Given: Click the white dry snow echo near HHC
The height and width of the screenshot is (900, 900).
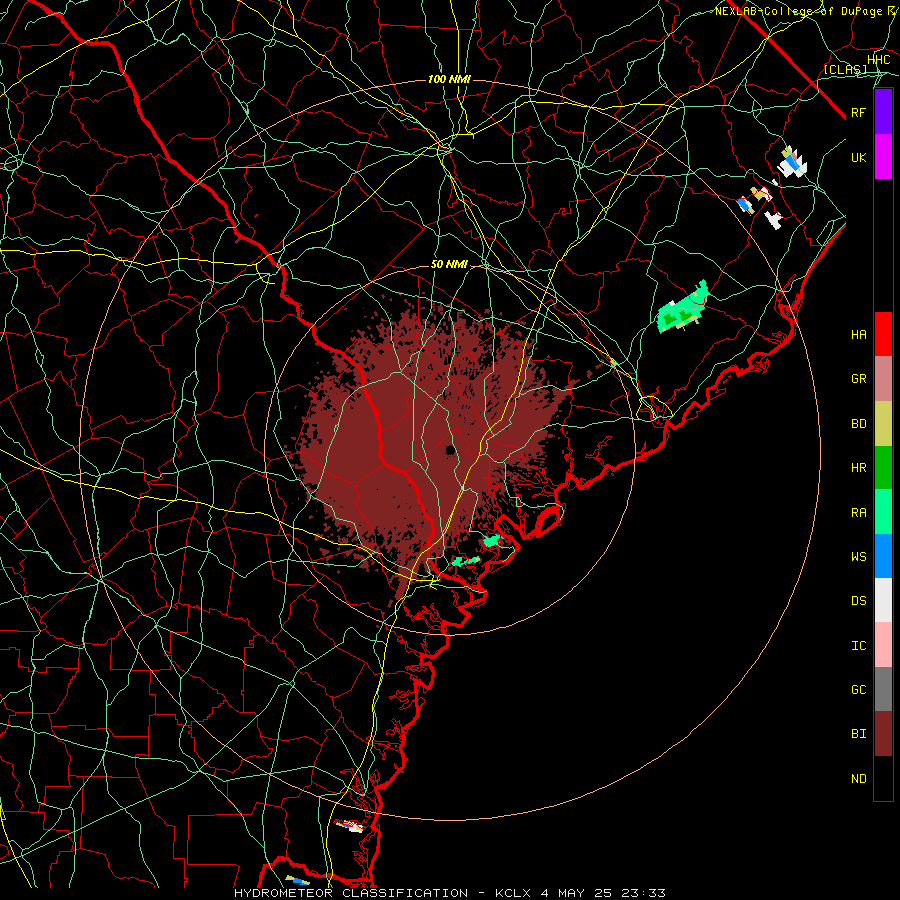Looking at the screenshot, I should tap(792, 162).
